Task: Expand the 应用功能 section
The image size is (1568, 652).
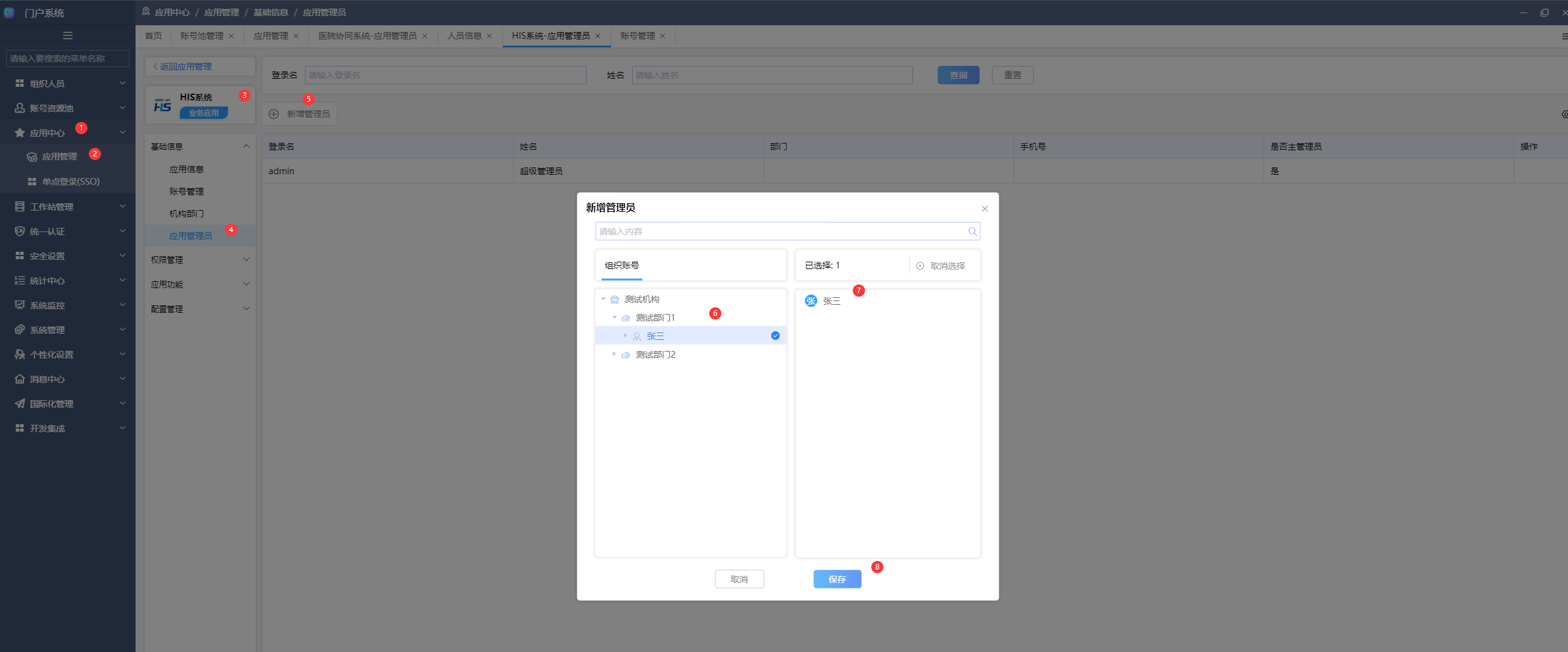Action: (x=246, y=284)
